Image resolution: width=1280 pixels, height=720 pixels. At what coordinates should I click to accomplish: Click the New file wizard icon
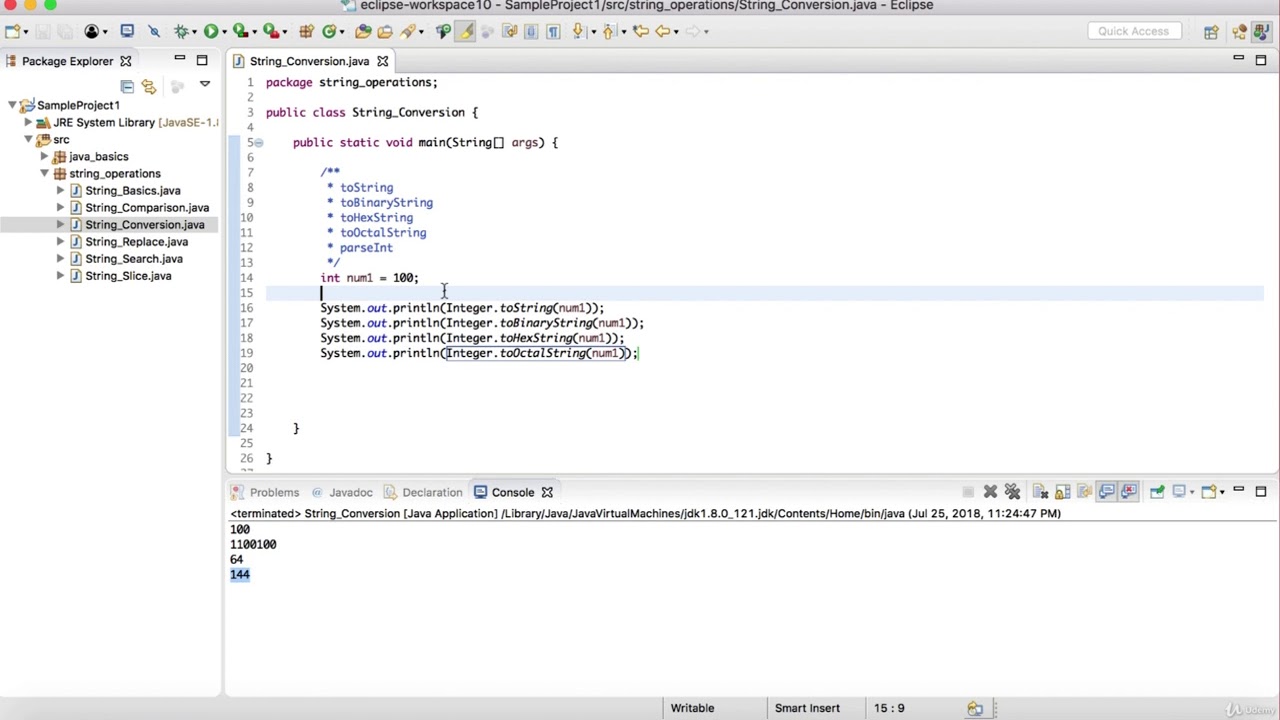11,31
